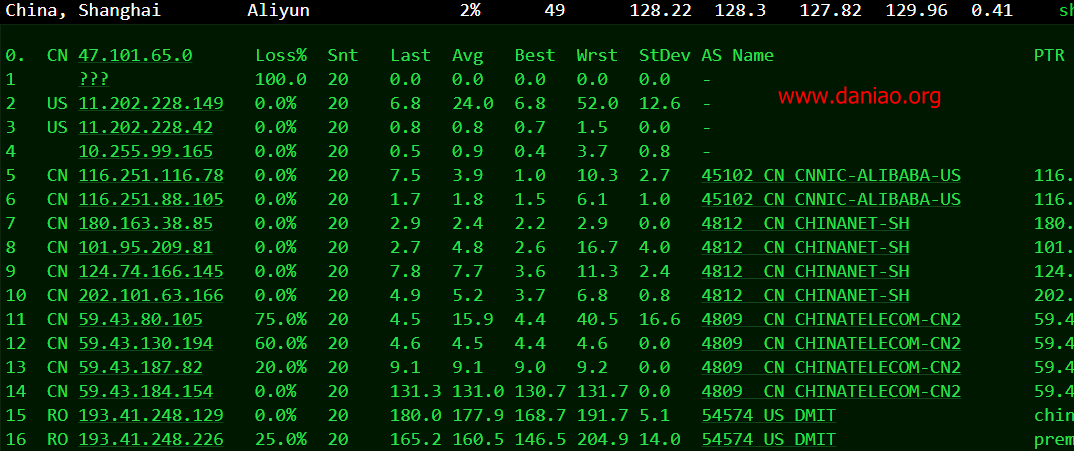Viewport: 1074px width, 451px height.
Task: Open IP link 202.101.63.166
Action: click(x=151, y=295)
